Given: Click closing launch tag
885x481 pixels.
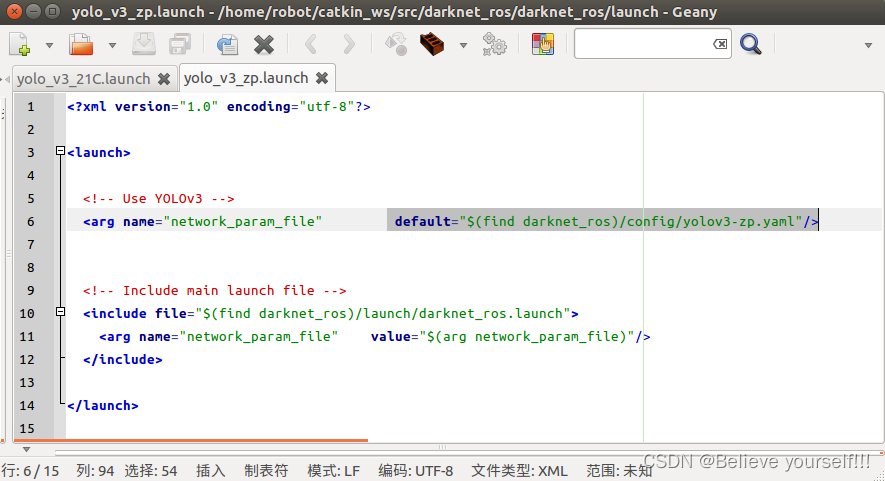Looking at the screenshot, I should click(x=103, y=405).
